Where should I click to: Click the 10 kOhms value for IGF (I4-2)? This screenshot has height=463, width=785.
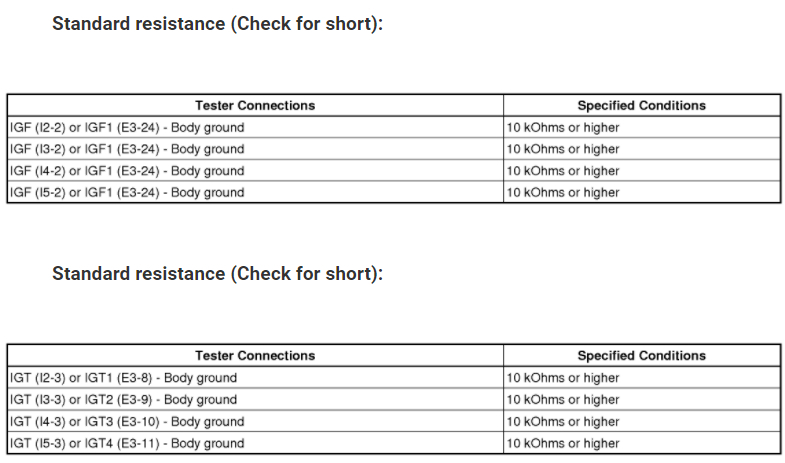coord(563,171)
